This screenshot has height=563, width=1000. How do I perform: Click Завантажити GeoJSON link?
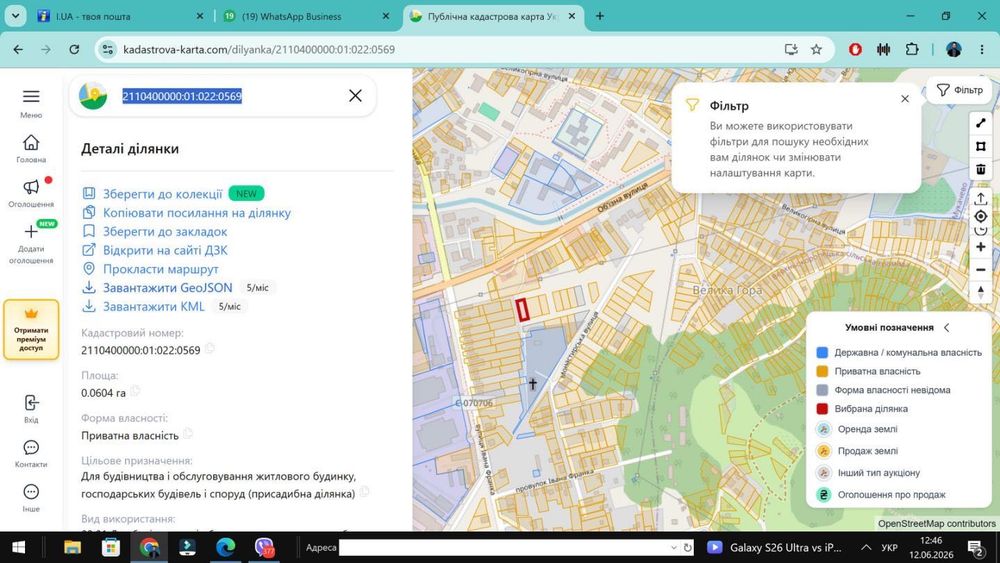pos(168,288)
